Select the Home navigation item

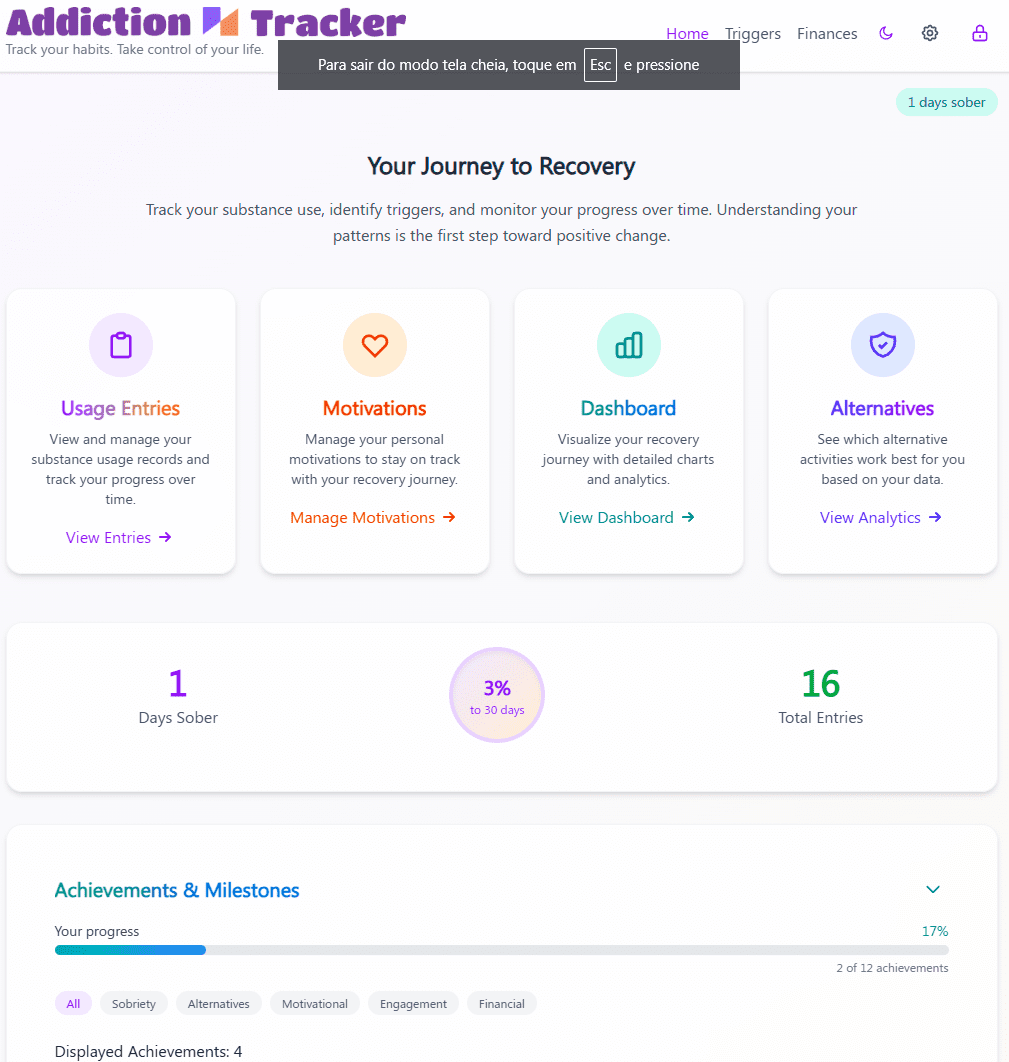[x=687, y=33]
